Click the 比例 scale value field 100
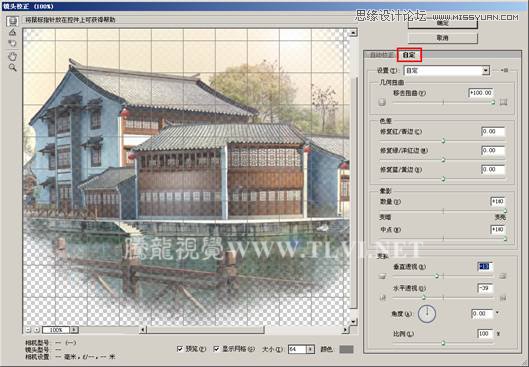Image resolution: width=529 pixels, height=367 pixels. [485, 334]
